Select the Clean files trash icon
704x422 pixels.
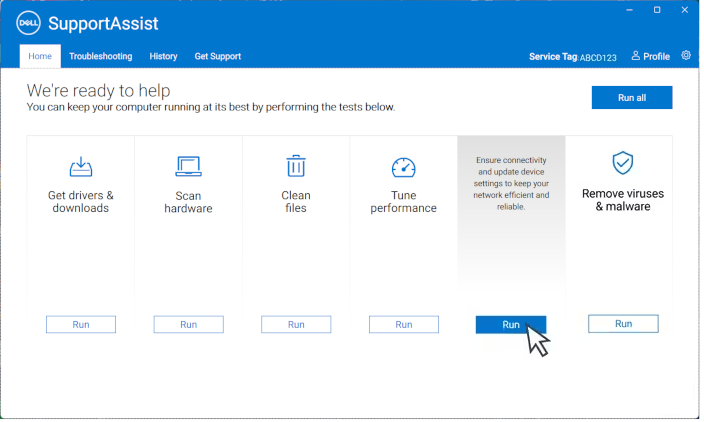[x=296, y=166]
